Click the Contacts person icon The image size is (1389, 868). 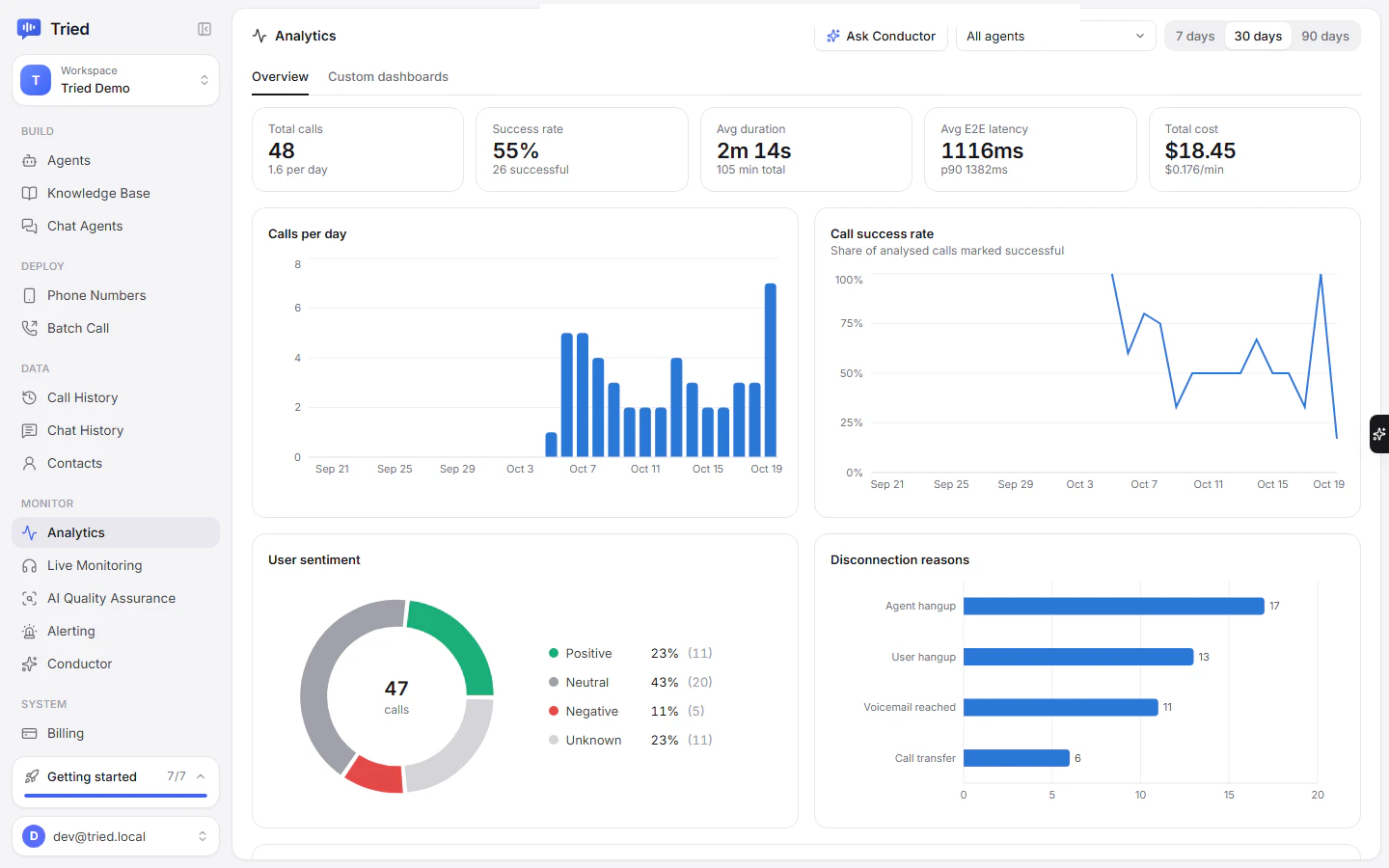coord(30,463)
